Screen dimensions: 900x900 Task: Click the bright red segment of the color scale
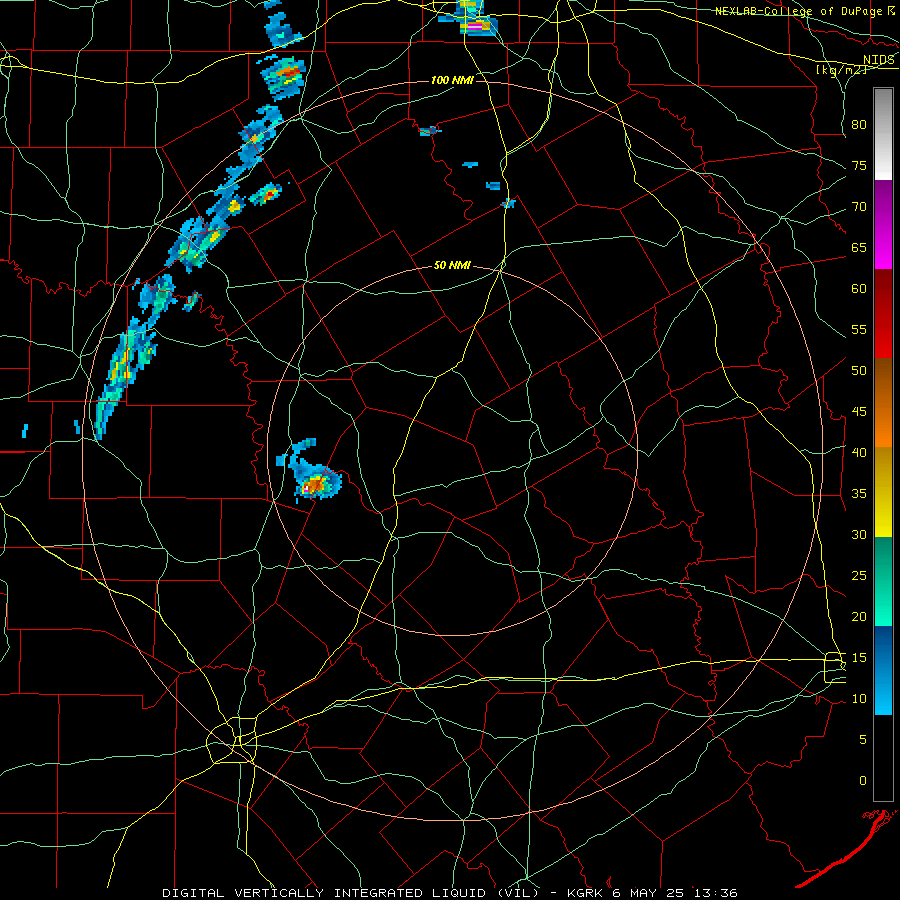click(883, 314)
